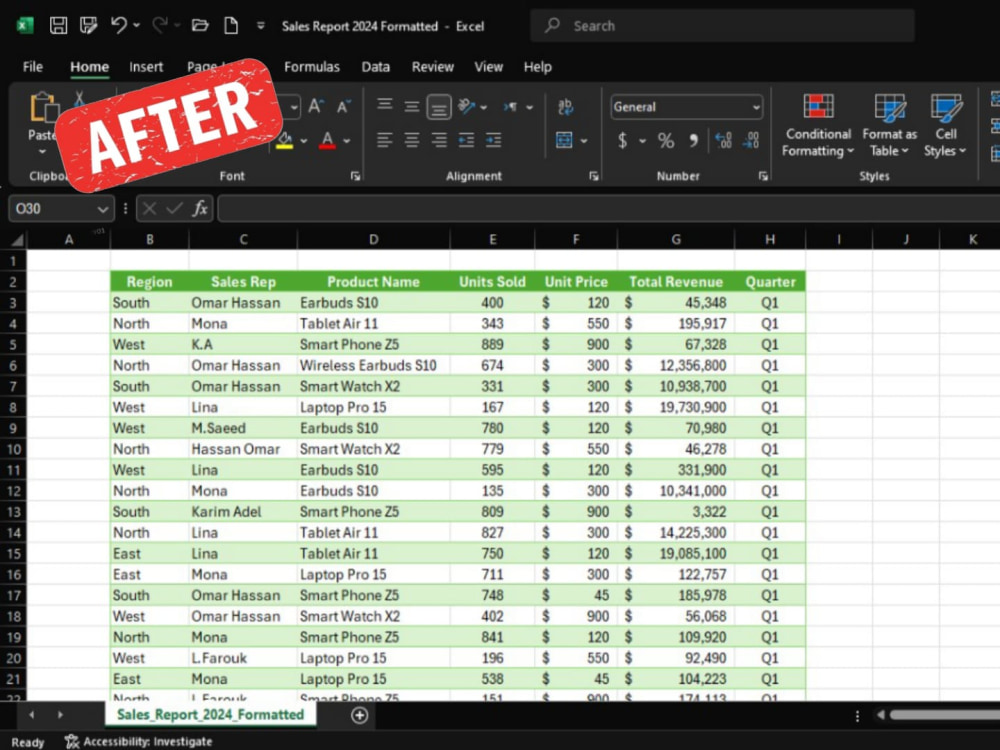The width and height of the screenshot is (1000, 750).
Task: Click the Increase Indent icon
Action: coord(494,140)
